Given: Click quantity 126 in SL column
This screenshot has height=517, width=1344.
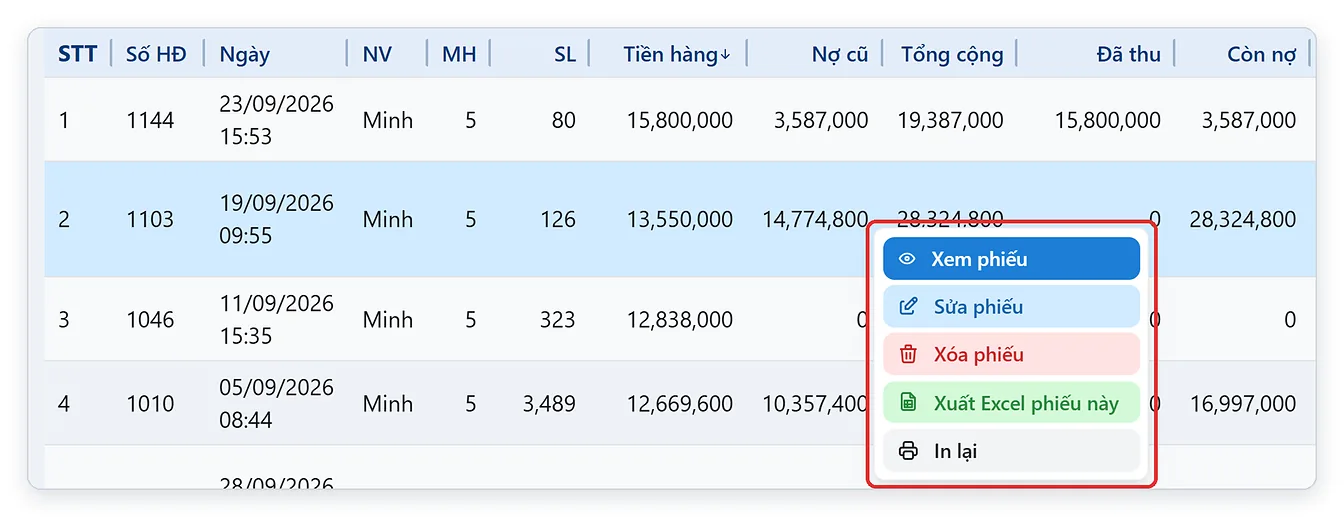Looking at the screenshot, I should coord(557,219).
